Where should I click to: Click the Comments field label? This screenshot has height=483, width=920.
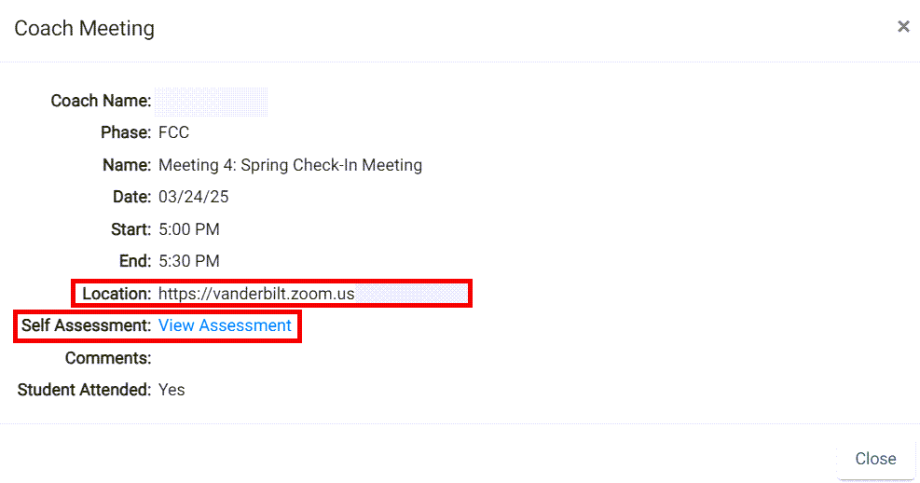tap(108, 358)
